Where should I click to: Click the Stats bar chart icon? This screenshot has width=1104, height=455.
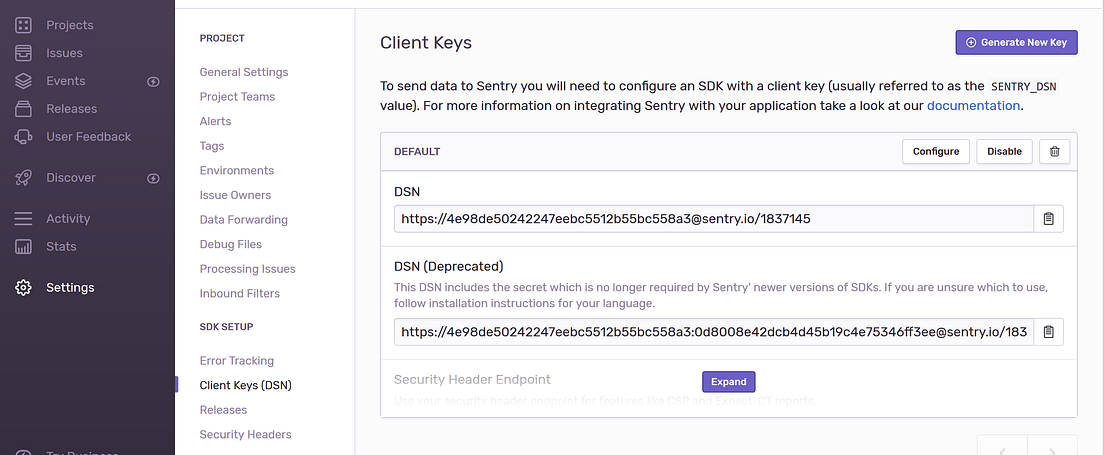pyautogui.click(x=24, y=246)
